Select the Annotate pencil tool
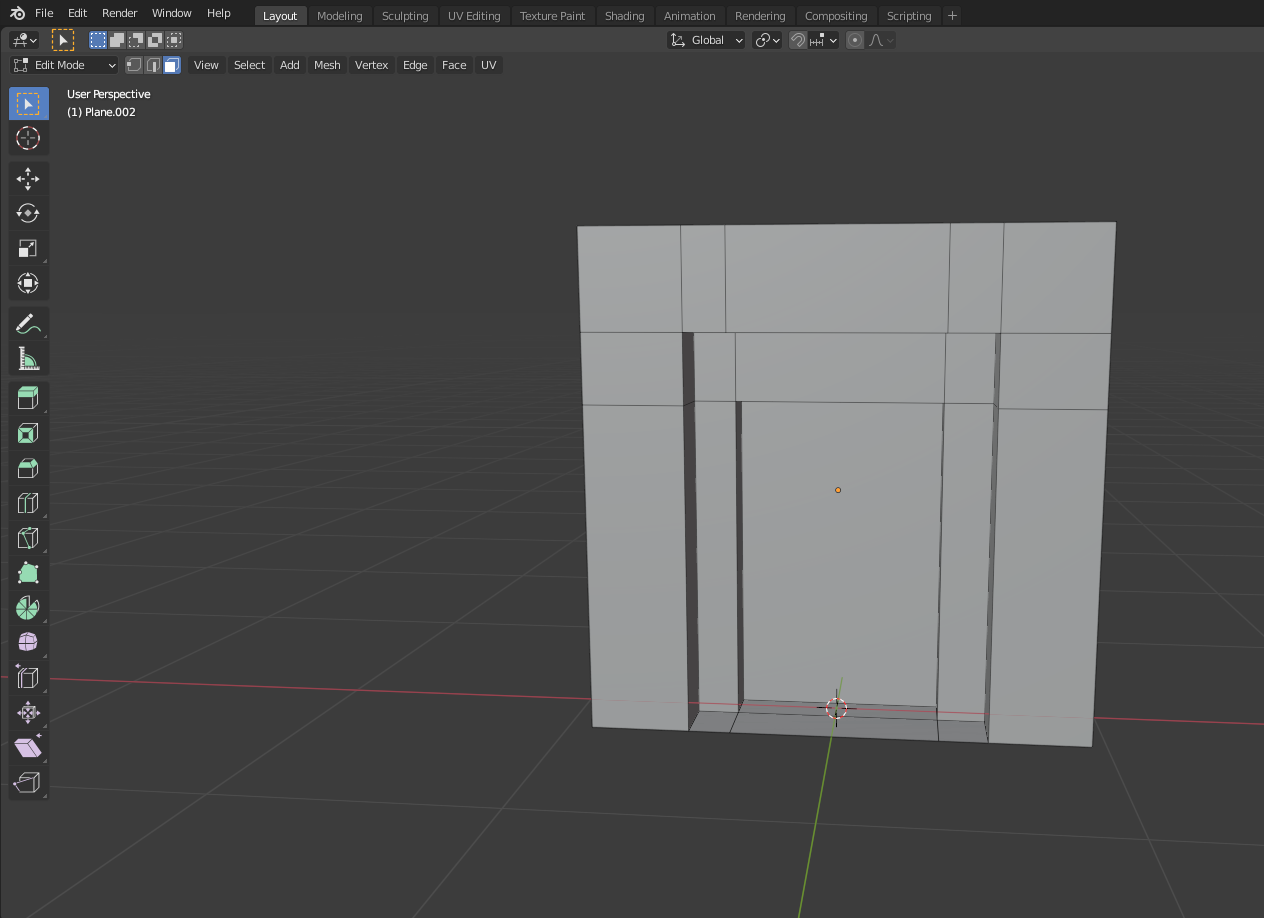Screen dimensions: 1264x918 click(x=28, y=323)
